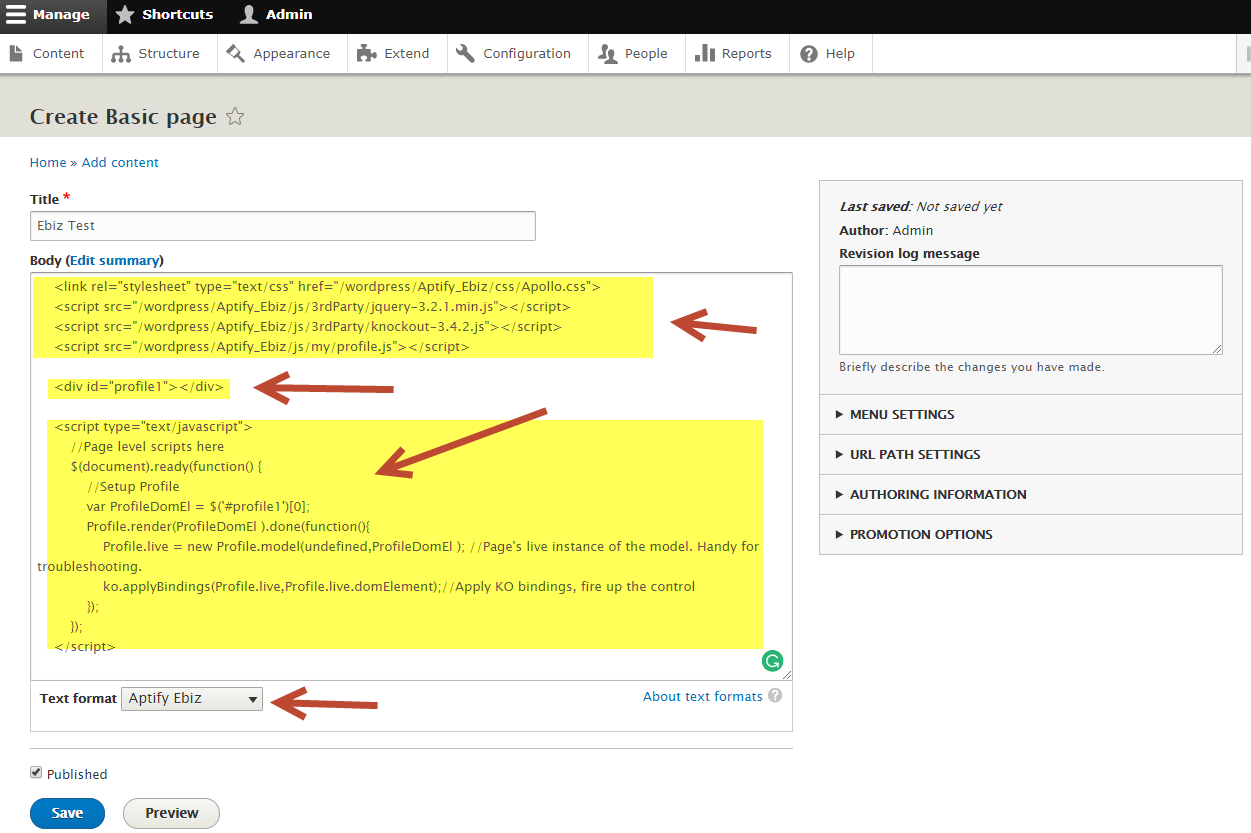Click the Admin user icon
This screenshot has width=1251, height=833.
[249, 15]
